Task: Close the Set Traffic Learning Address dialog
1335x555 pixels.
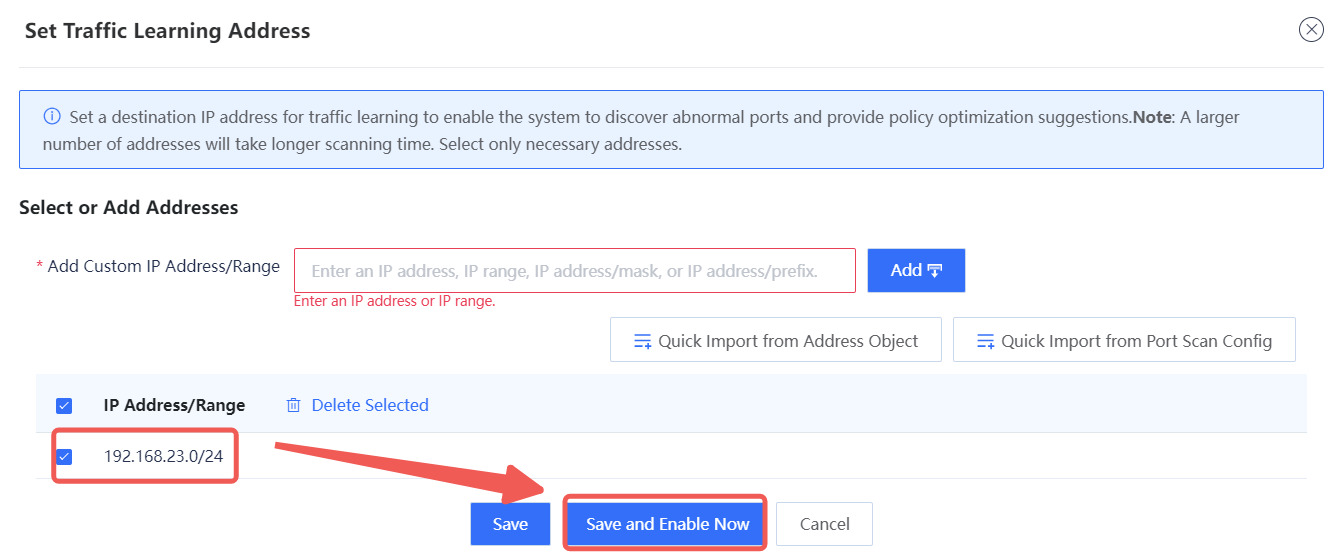Action: tap(1310, 30)
